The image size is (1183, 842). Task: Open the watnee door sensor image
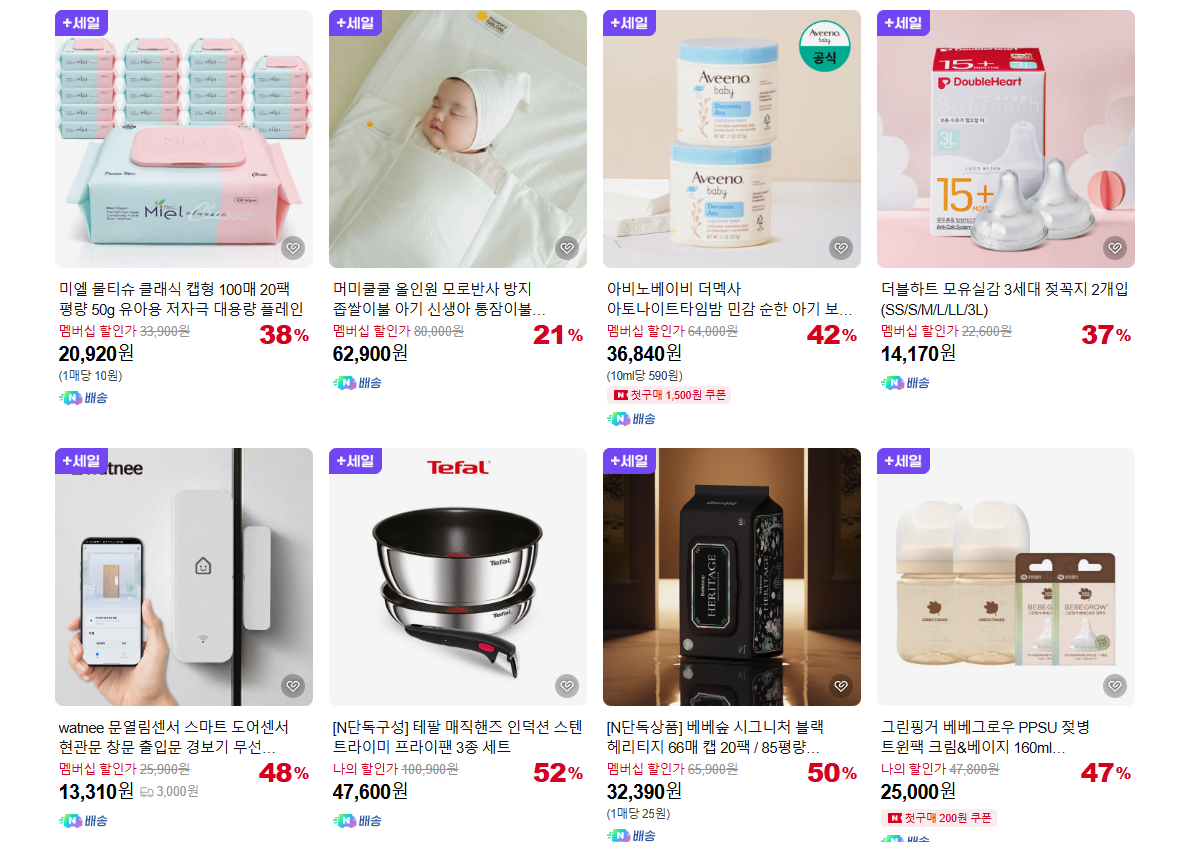tap(184, 577)
